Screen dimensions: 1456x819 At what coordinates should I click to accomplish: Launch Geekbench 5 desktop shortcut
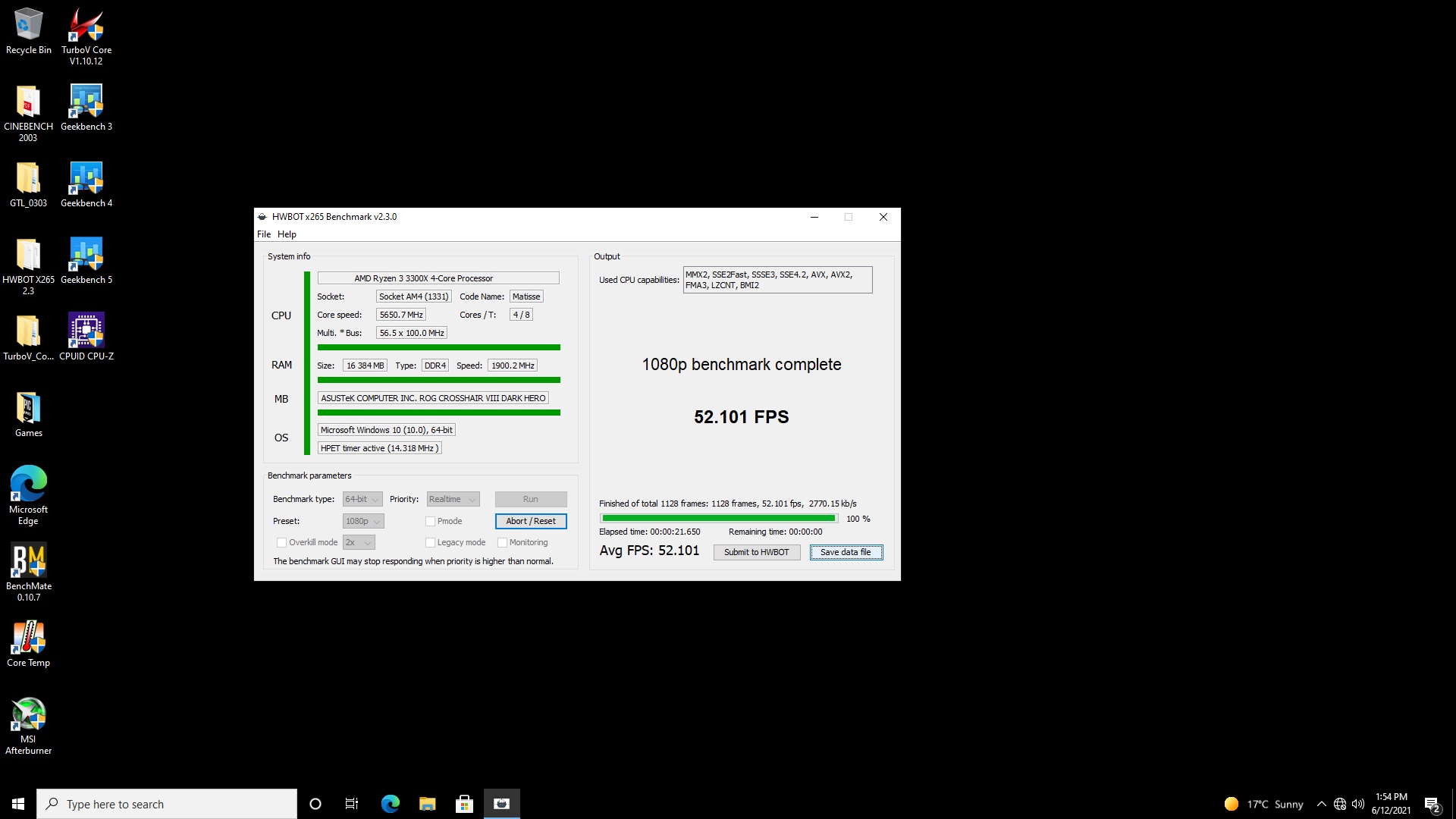coord(86,261)
